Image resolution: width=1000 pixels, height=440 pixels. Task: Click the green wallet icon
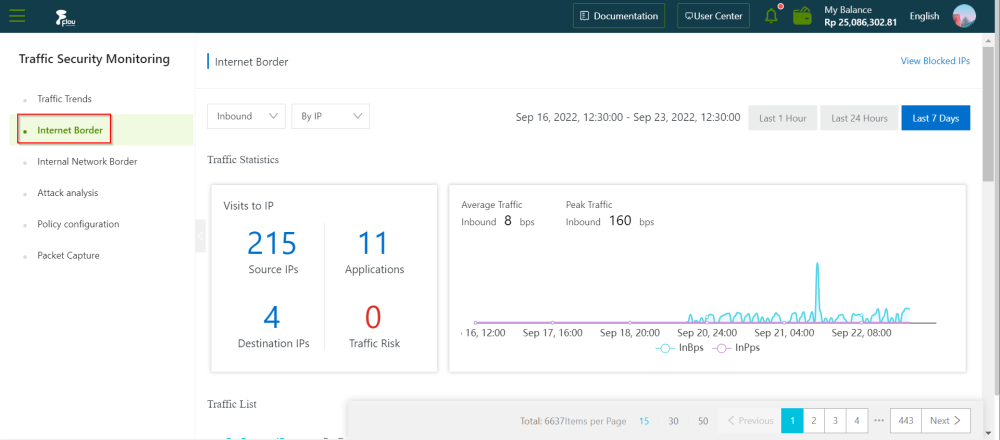(802, 16)
